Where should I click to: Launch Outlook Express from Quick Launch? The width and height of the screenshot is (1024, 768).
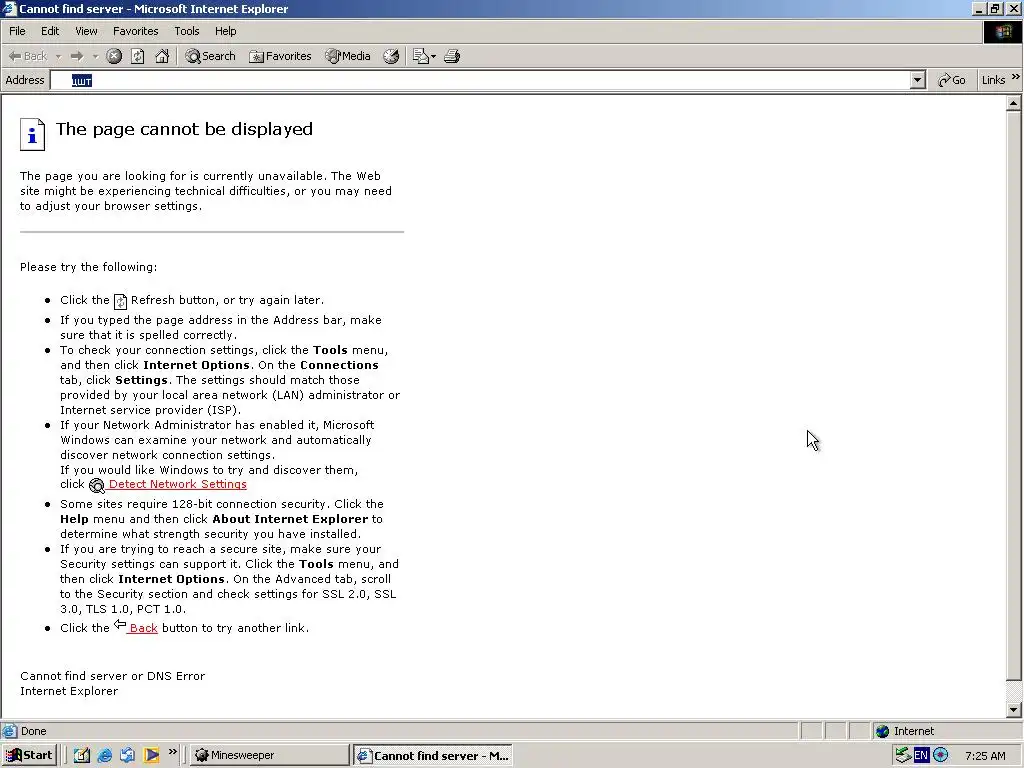pyautogui.click(x=127, y=755)
